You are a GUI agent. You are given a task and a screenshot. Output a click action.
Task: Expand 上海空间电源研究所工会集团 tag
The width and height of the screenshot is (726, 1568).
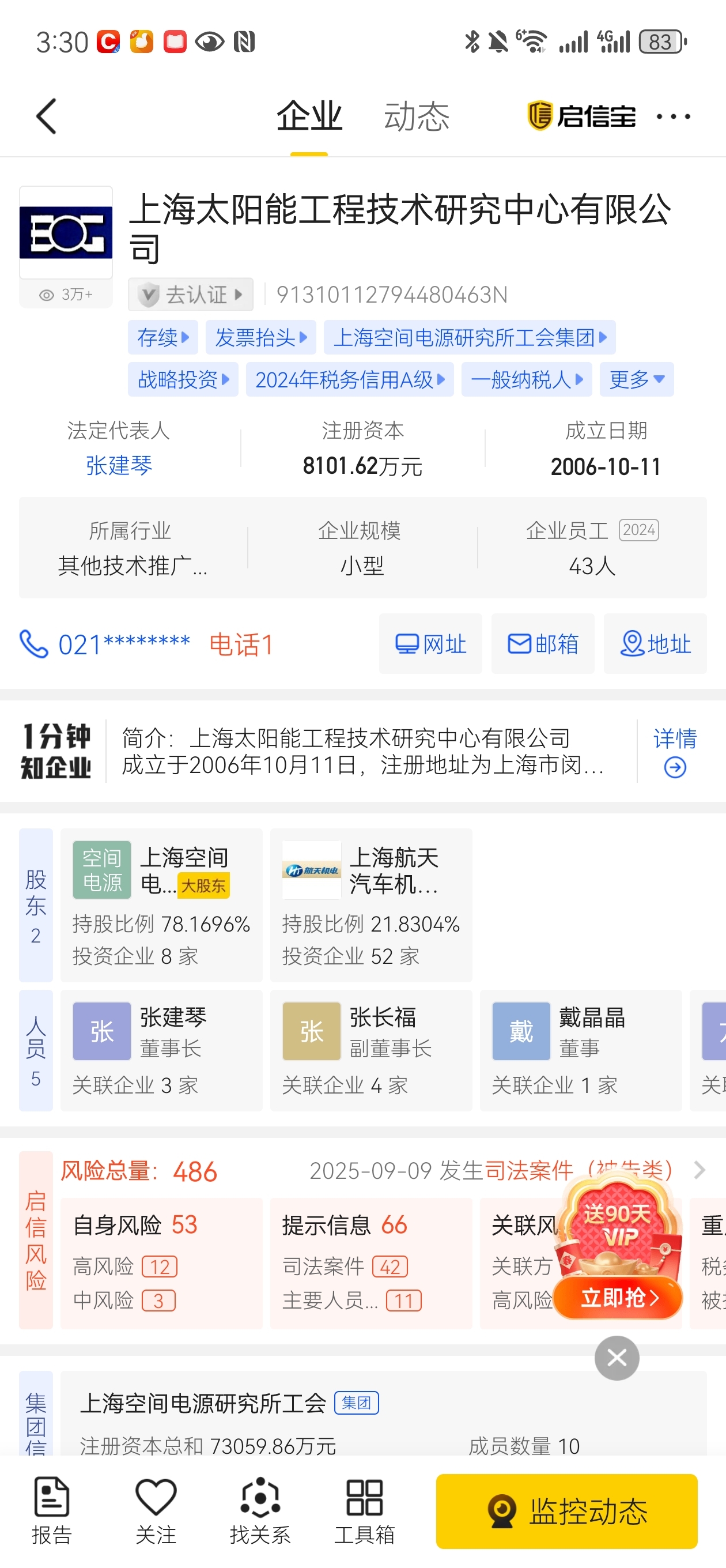[x=470, y=337]
